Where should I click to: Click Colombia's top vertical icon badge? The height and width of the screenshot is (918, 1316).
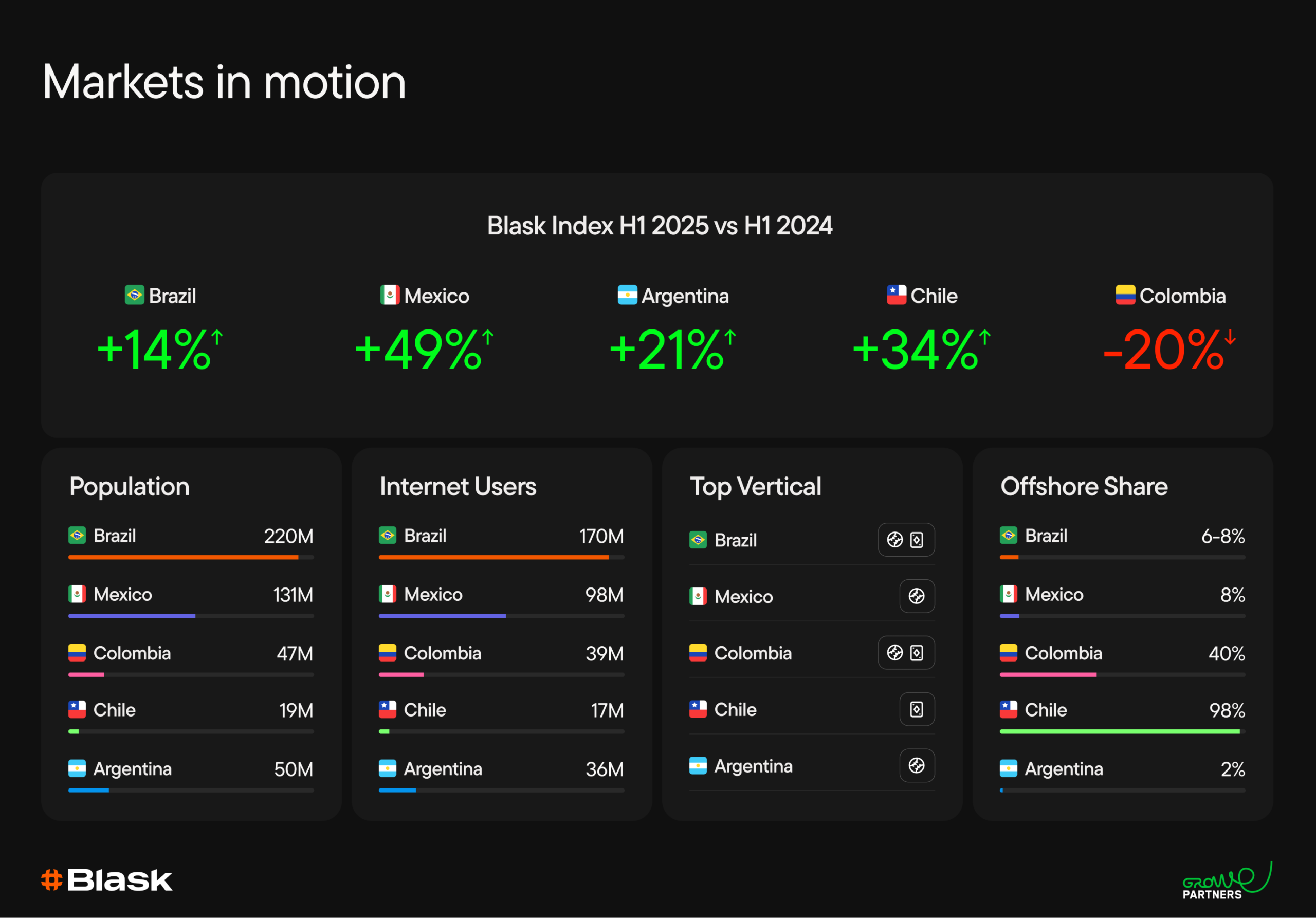pyautogui.click(x=906, y=653)
